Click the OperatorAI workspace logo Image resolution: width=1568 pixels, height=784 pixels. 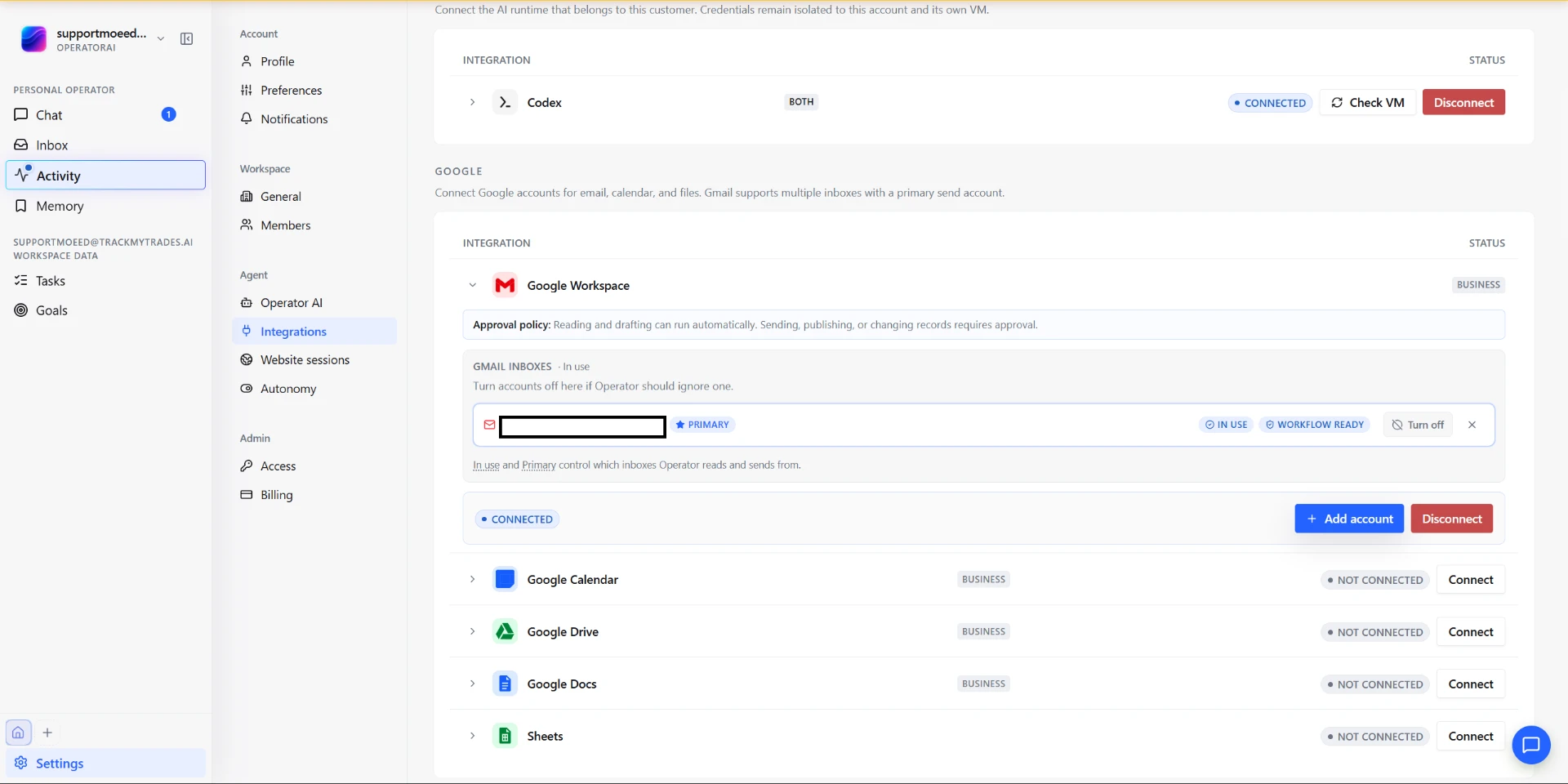[x=33, y=39]
